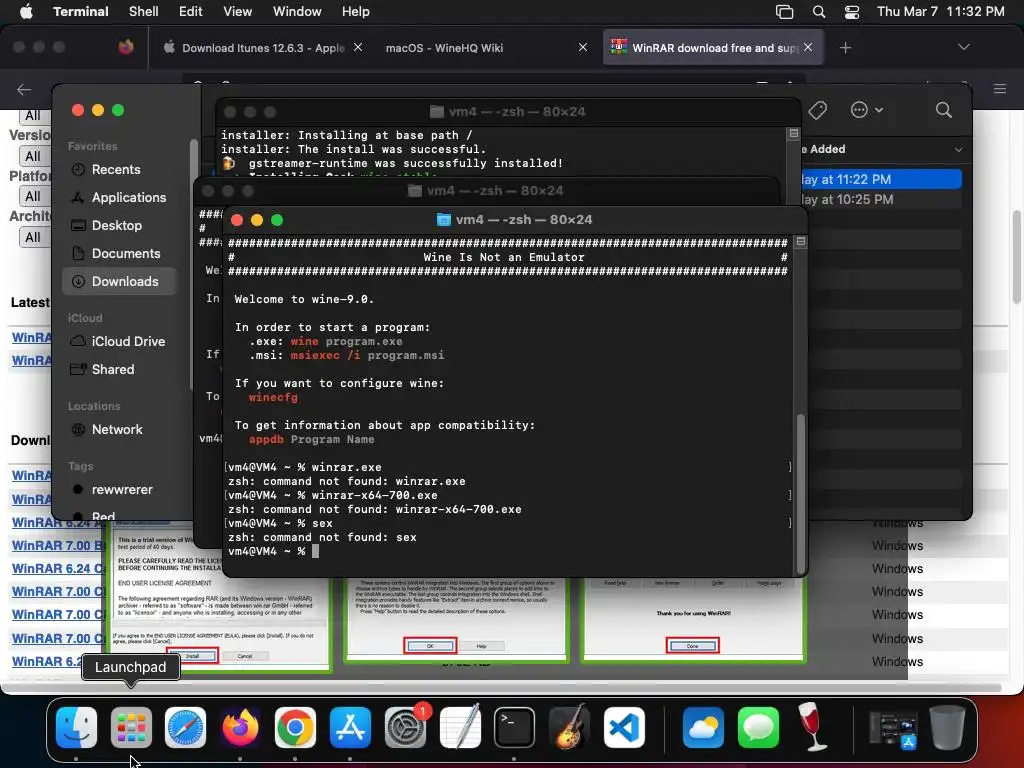
Task: Click the Finder tag icon
Action: click(x=817, y=110)
